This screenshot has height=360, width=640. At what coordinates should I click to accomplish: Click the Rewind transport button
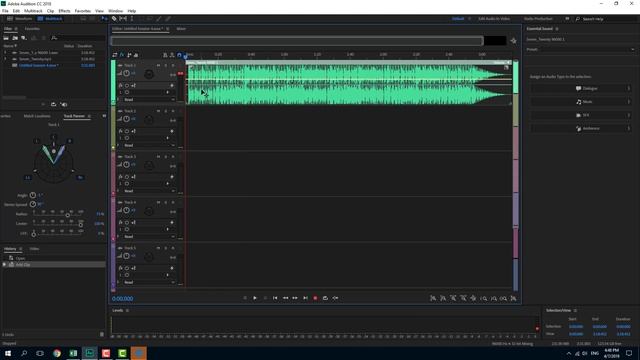pos(285,298)
